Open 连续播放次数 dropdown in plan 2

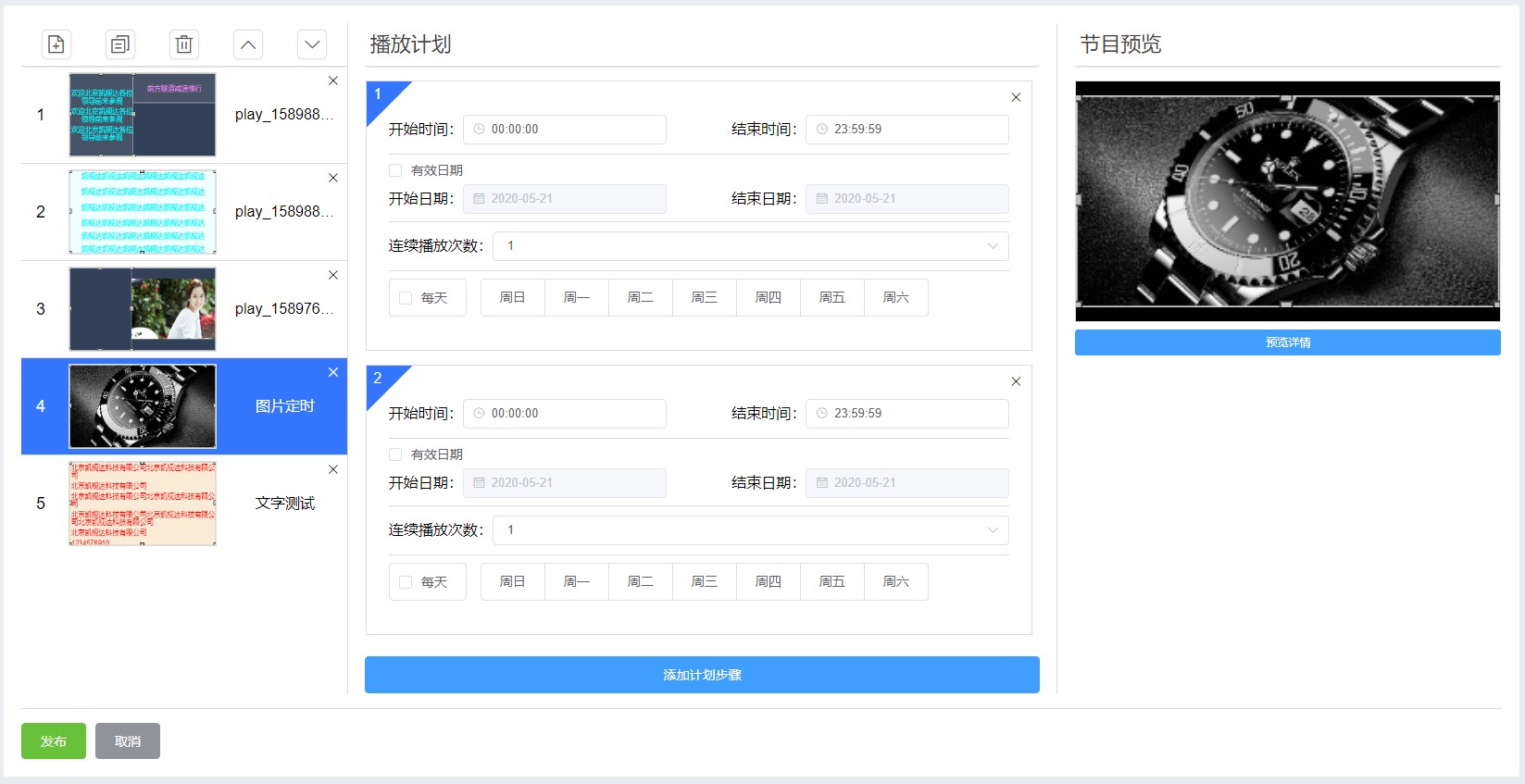[750, 530]
